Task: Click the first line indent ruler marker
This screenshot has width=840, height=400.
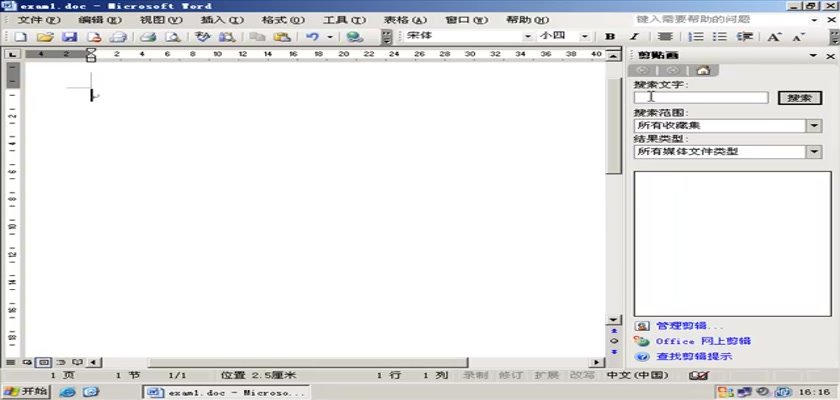Action: click(91, 51)
